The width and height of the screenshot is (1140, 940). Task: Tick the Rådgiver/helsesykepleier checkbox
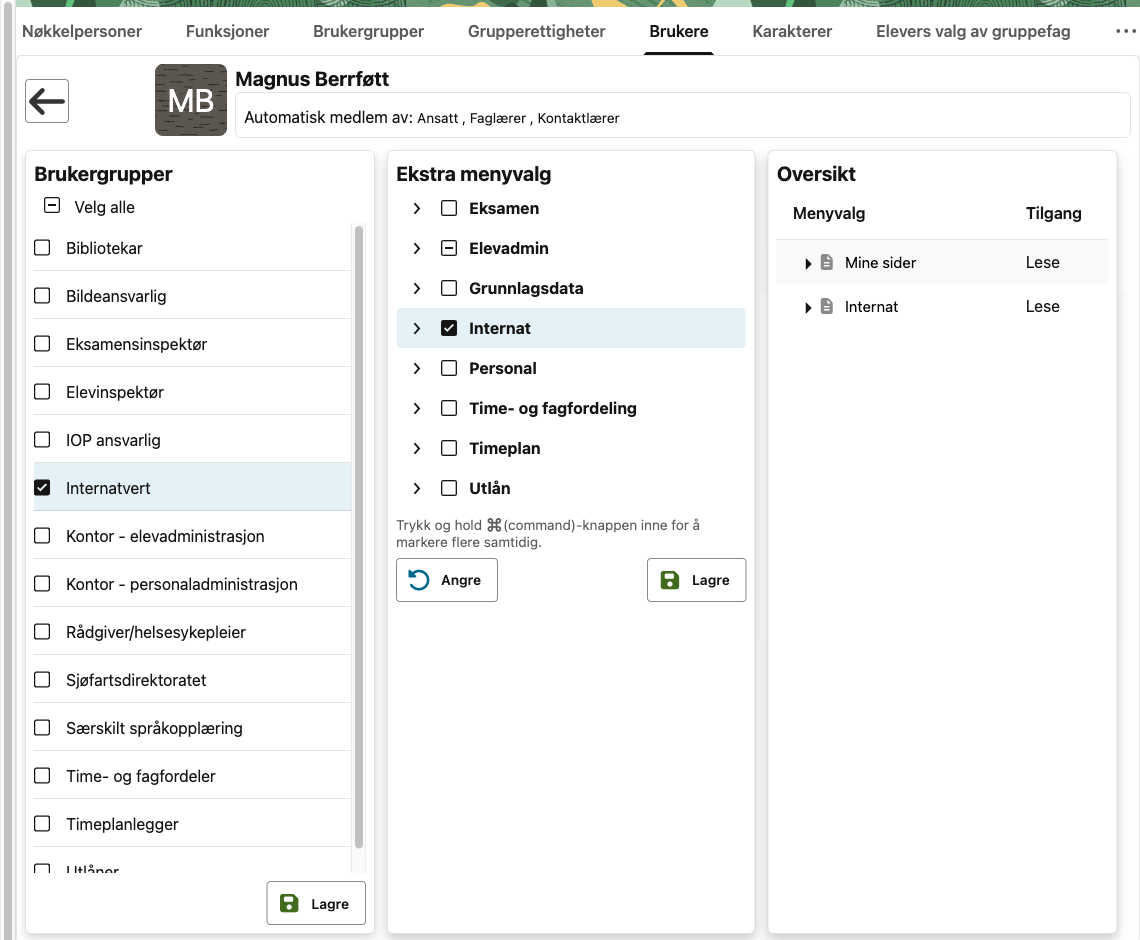pyautogui.click(x=42, y=632)
